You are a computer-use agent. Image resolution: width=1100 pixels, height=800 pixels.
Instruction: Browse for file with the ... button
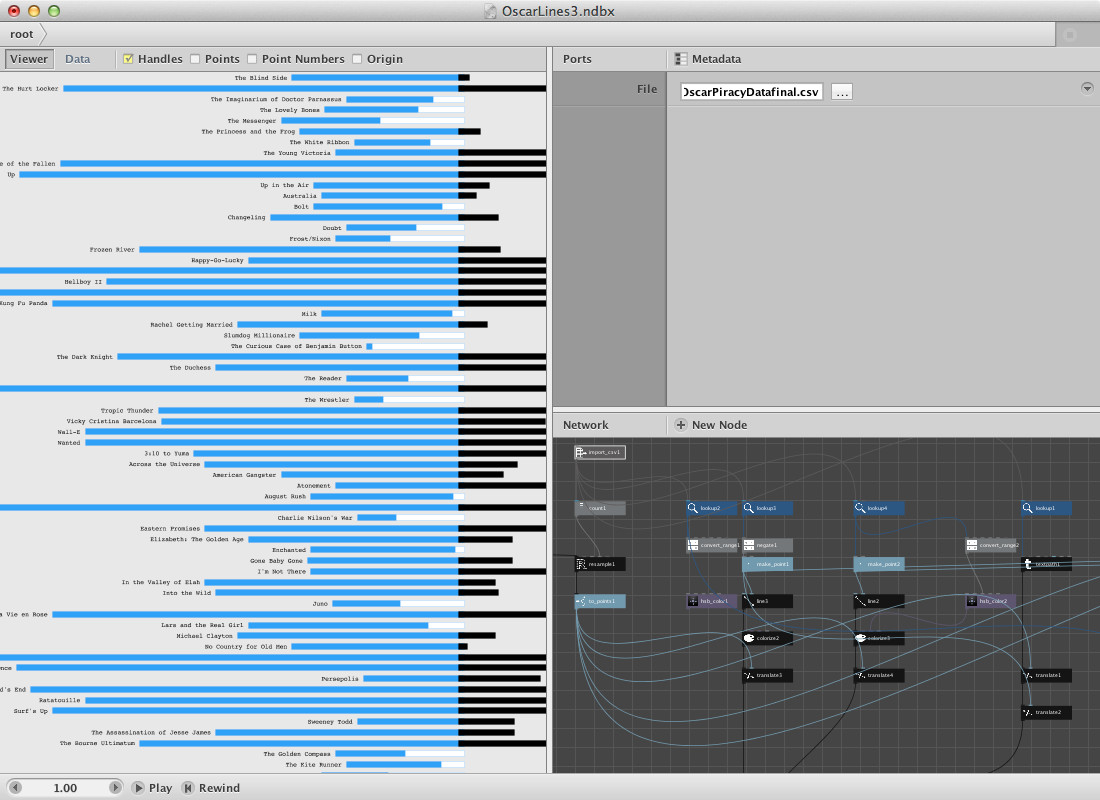coord(842,92)
